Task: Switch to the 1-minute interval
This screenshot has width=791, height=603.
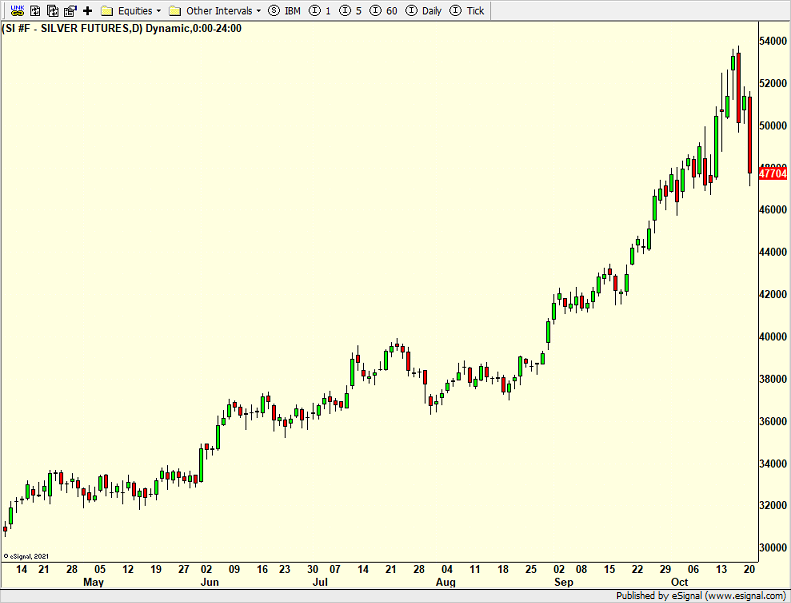Action: tap(320, 10)
